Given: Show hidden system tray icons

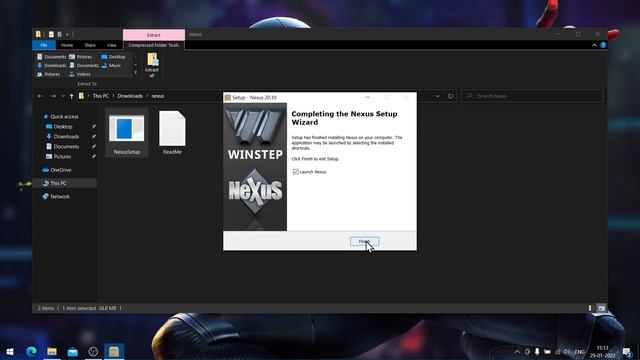Looking at the screenshot, I should [517, 352].
